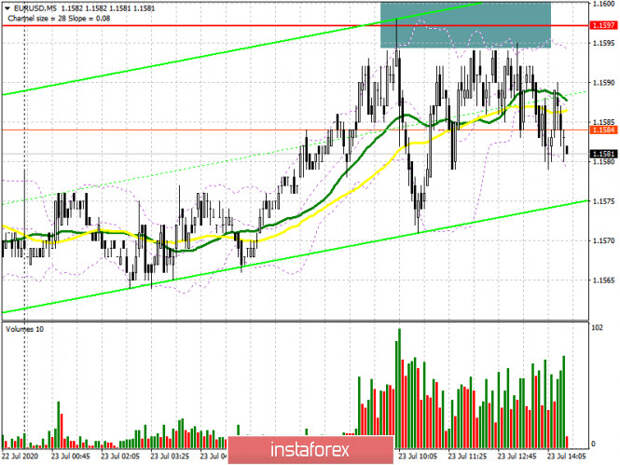This screenshot has height=465, width=620.
Task: Click the volume scale maximum value 102
Action: 597,328
